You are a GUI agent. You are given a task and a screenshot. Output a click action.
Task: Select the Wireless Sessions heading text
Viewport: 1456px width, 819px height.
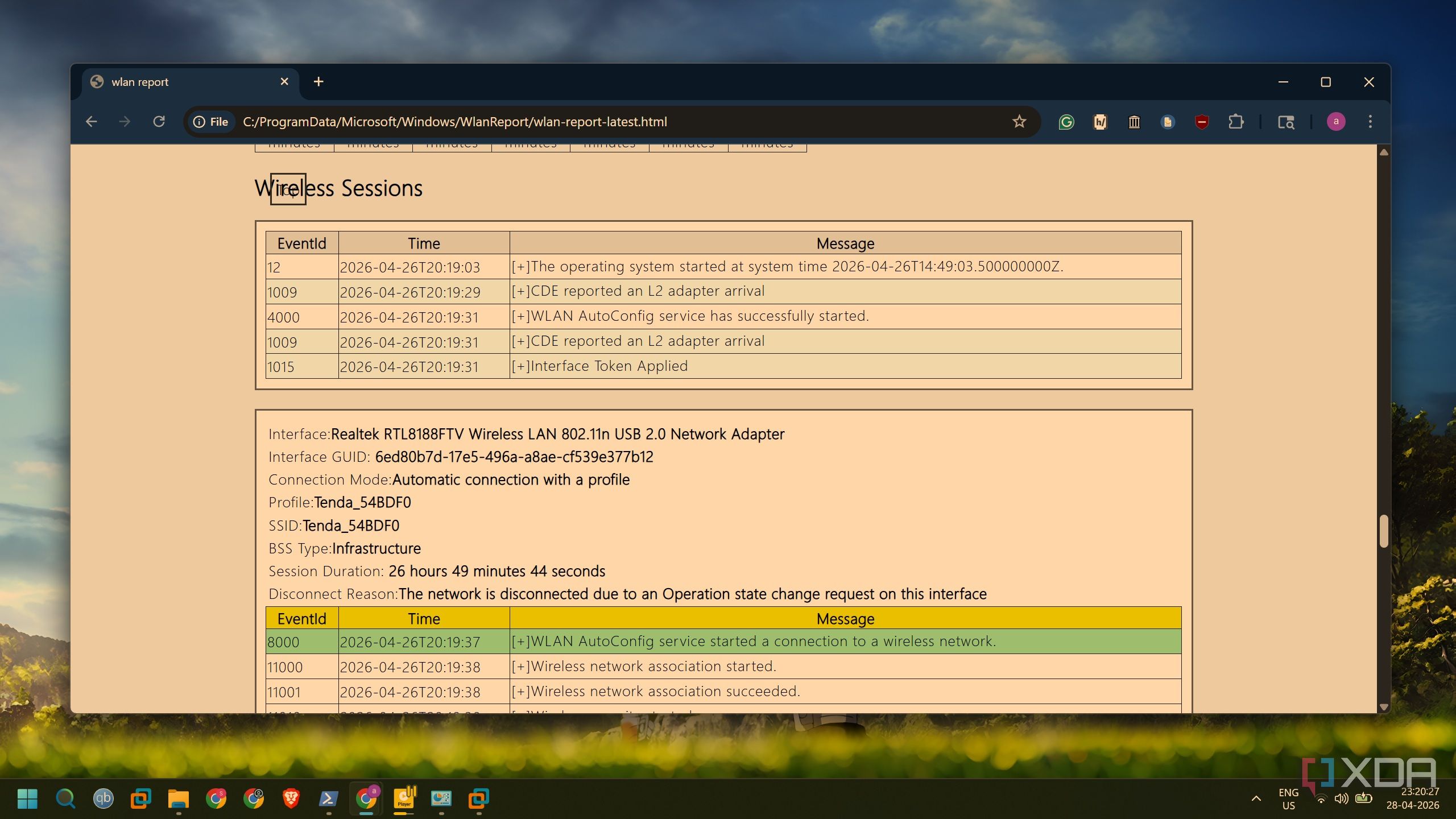click(x=338, y=188)
